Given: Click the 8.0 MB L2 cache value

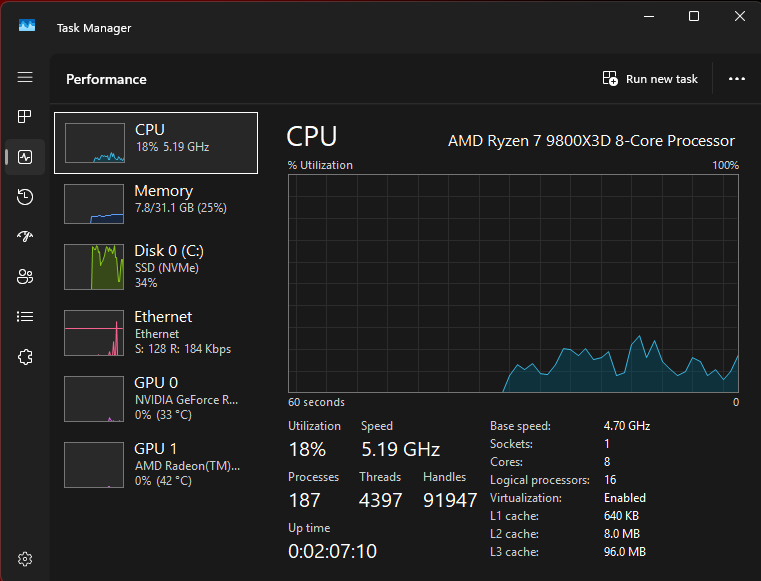Looking at the screenshot, I should point(622,534).
